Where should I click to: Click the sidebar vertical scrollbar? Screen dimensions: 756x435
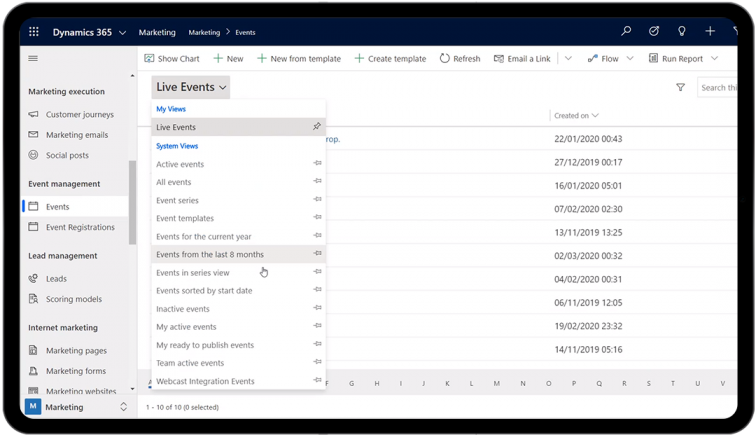coord(132,200)
